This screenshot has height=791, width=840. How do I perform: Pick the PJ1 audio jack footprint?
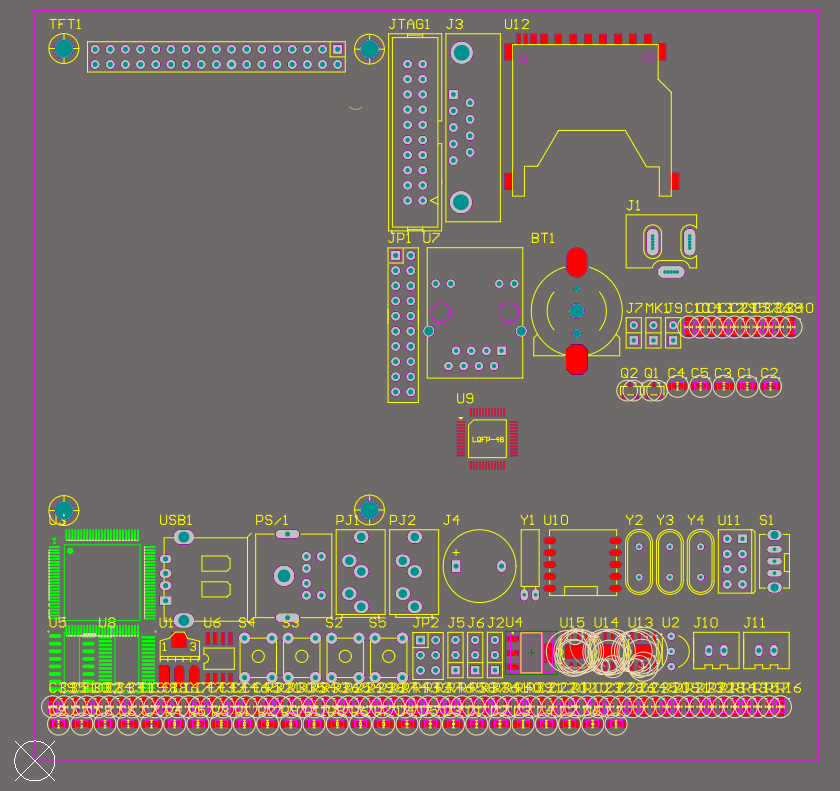pos(361,572)
